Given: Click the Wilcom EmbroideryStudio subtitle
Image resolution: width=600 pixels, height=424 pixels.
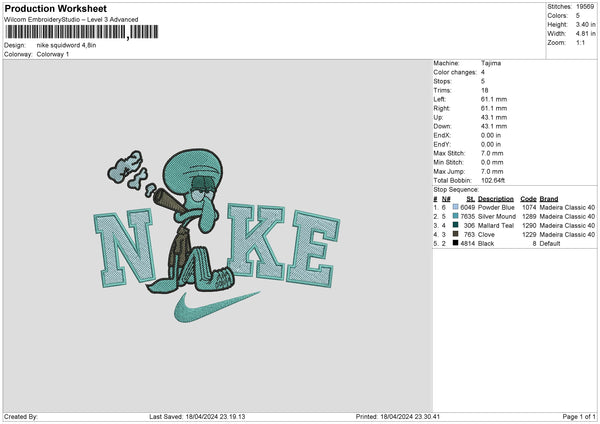Looking at the screenshot, I should [71, 20].
